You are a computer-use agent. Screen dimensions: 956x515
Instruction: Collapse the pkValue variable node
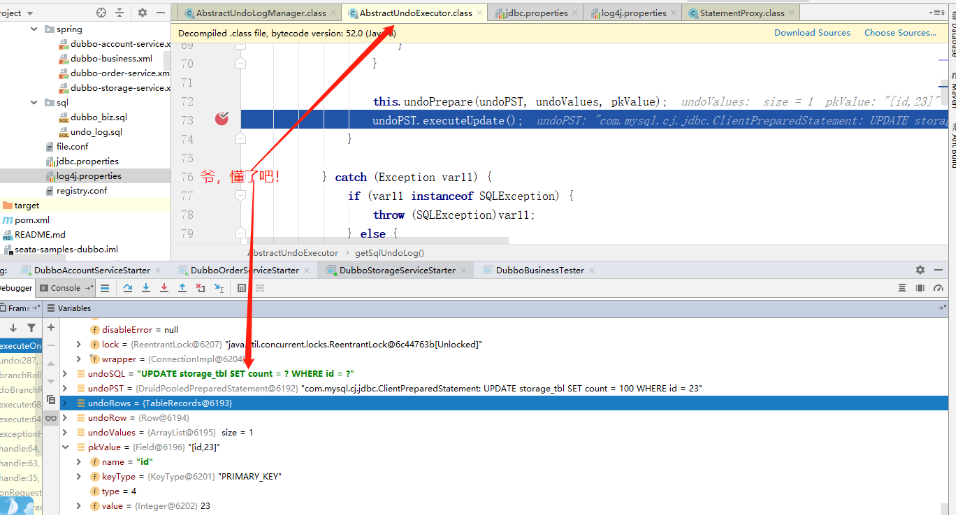point(65,447)
